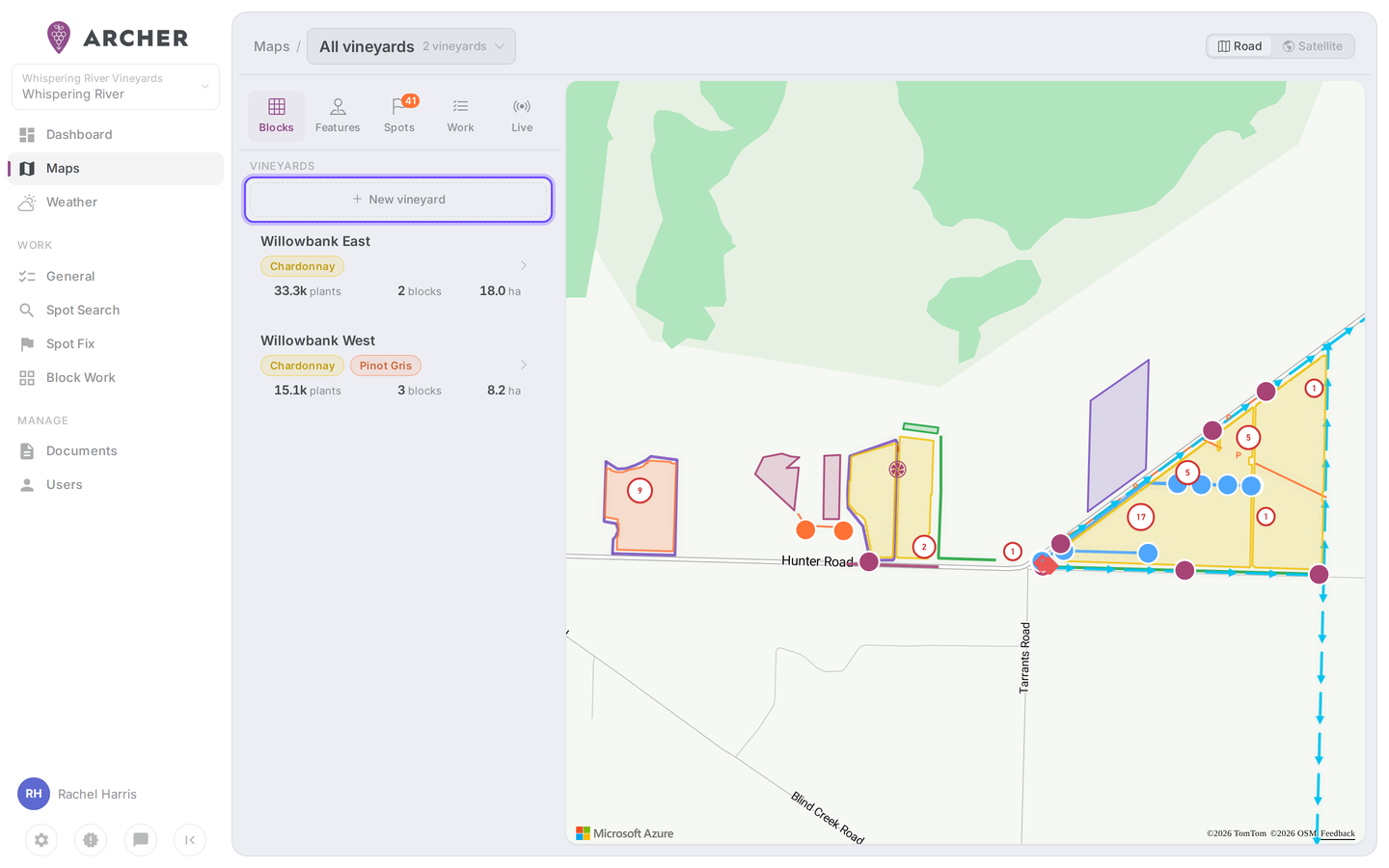
Task: Open Whispering River organization selector
Action: [116, 87]
